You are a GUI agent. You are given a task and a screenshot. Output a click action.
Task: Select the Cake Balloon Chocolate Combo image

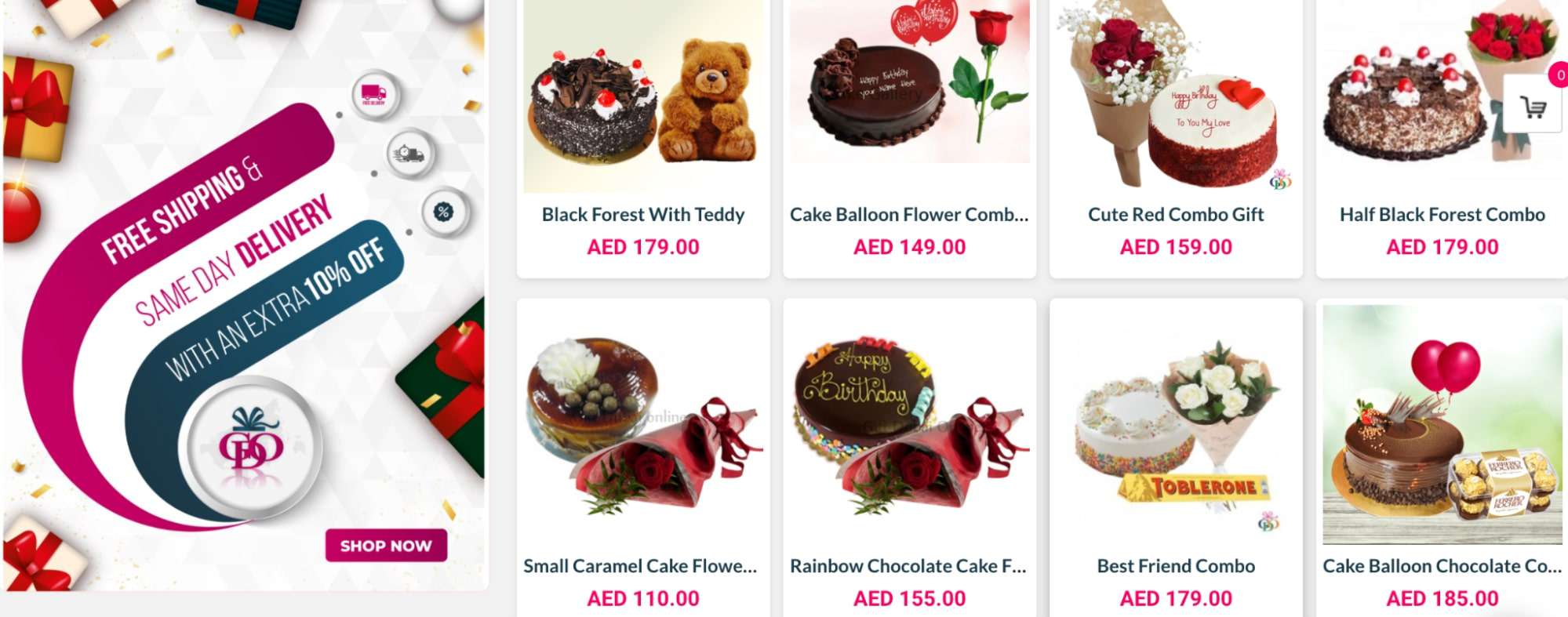coord(1442,425)
